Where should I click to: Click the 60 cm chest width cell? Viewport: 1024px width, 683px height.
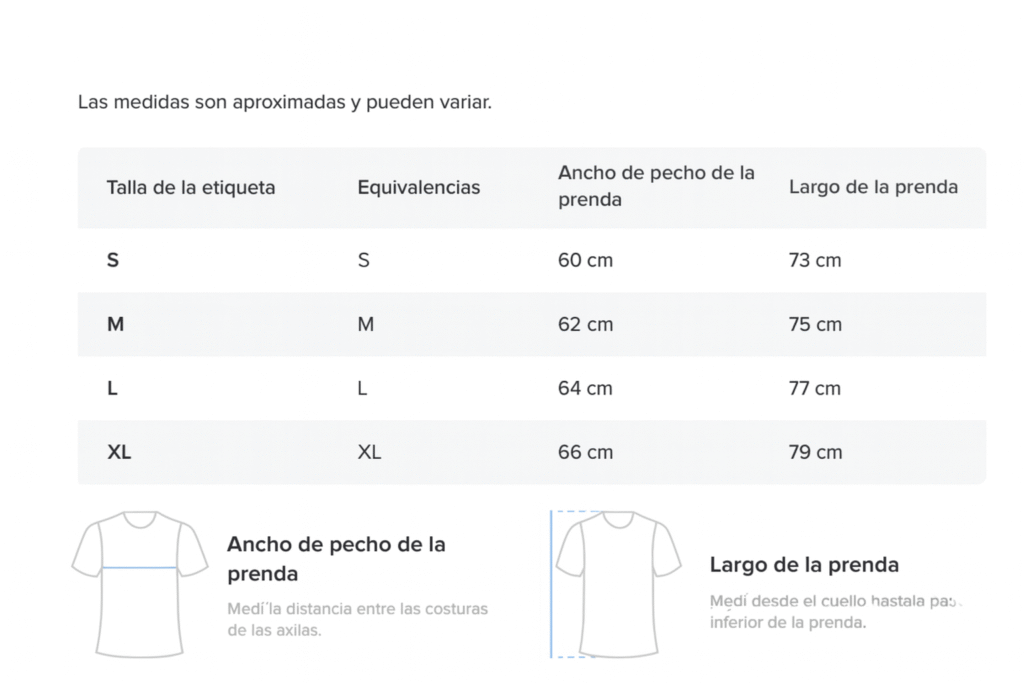[585, 260]
